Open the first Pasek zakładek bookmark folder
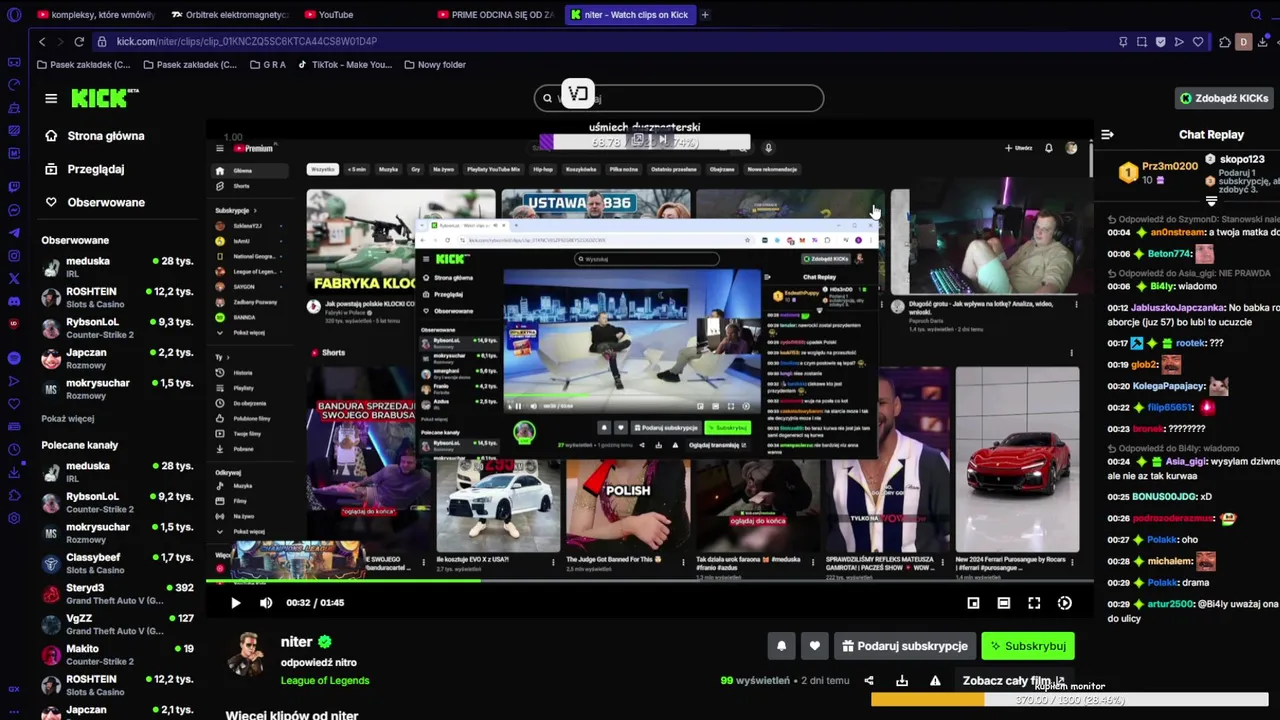Image resolution: width=1280 pixels, height=720 pixels. (83, 65)
